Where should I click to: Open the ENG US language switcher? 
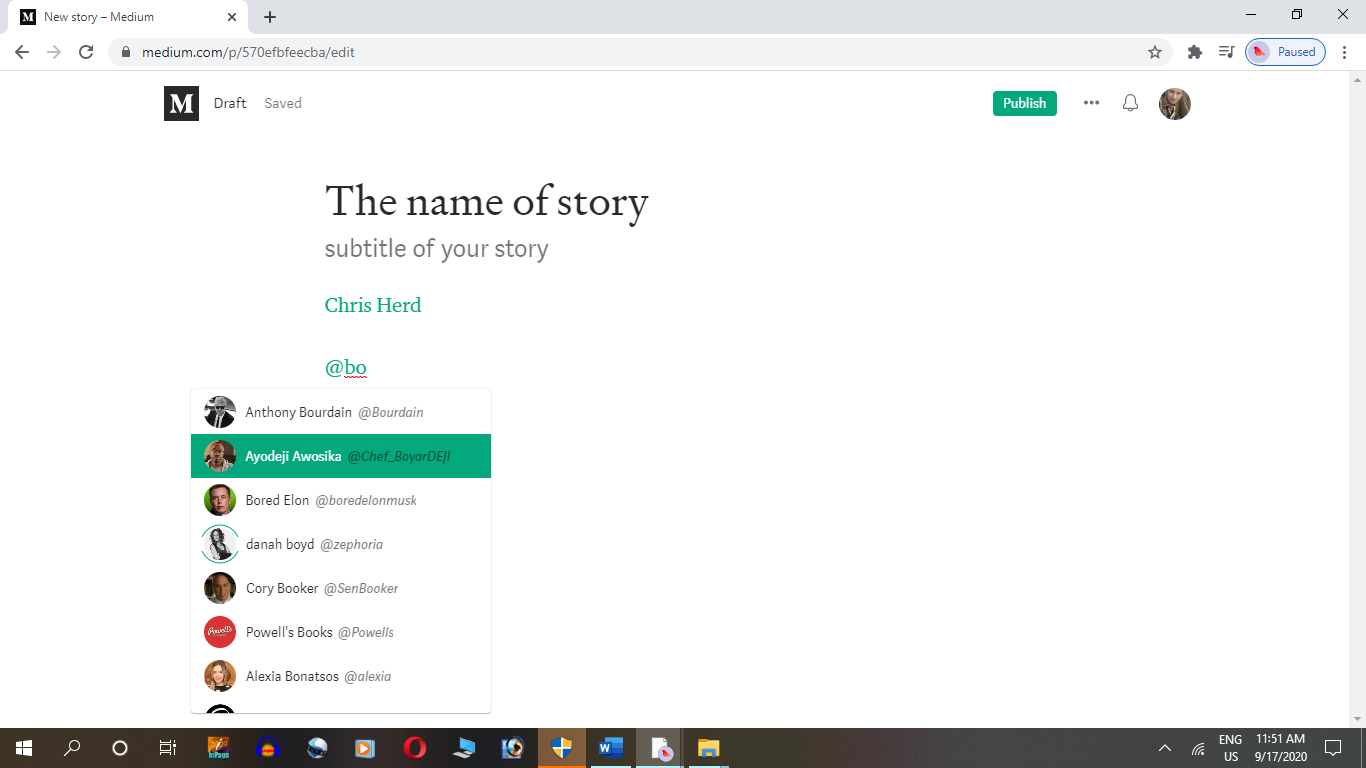tap(1231, 748)
